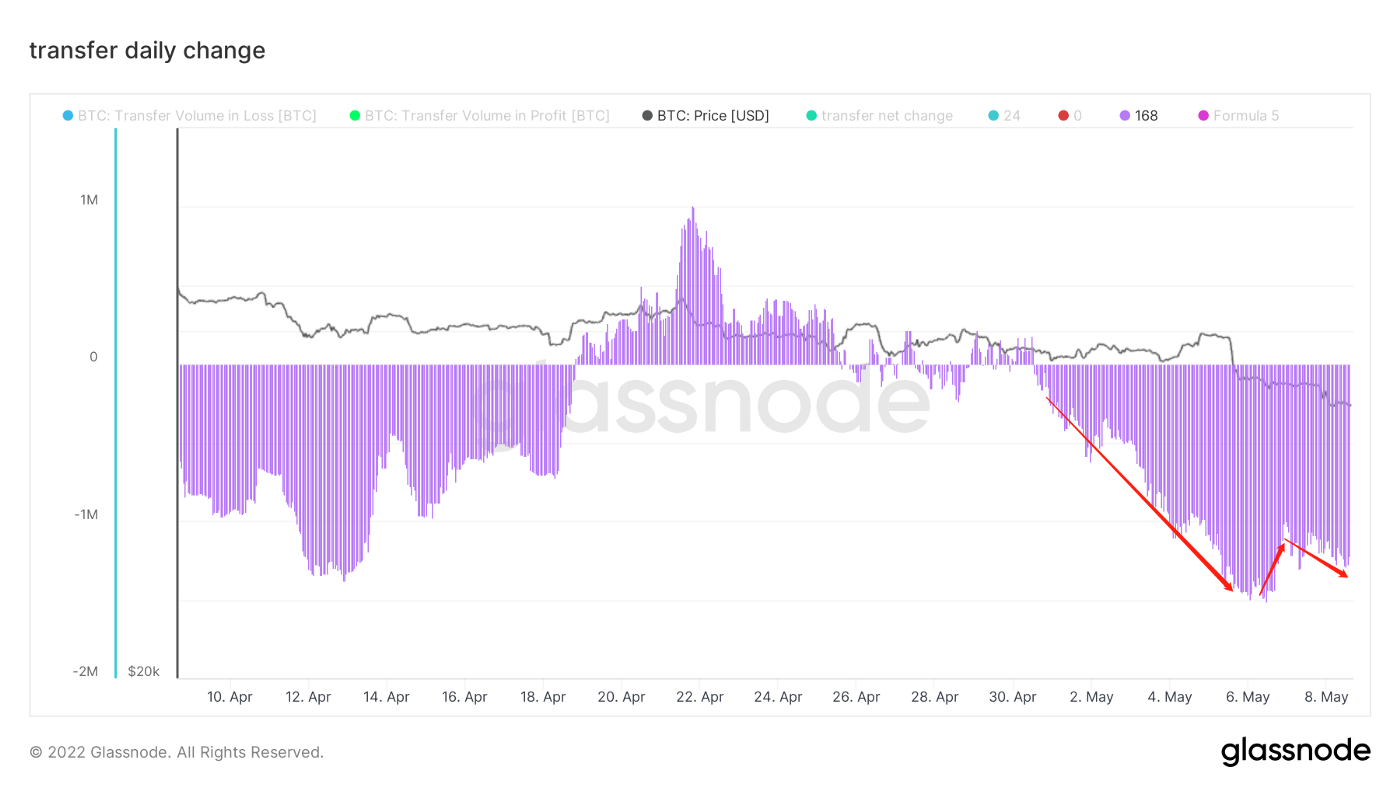Click the transfer daily change title
The image size is (1400, 787).
147,50
